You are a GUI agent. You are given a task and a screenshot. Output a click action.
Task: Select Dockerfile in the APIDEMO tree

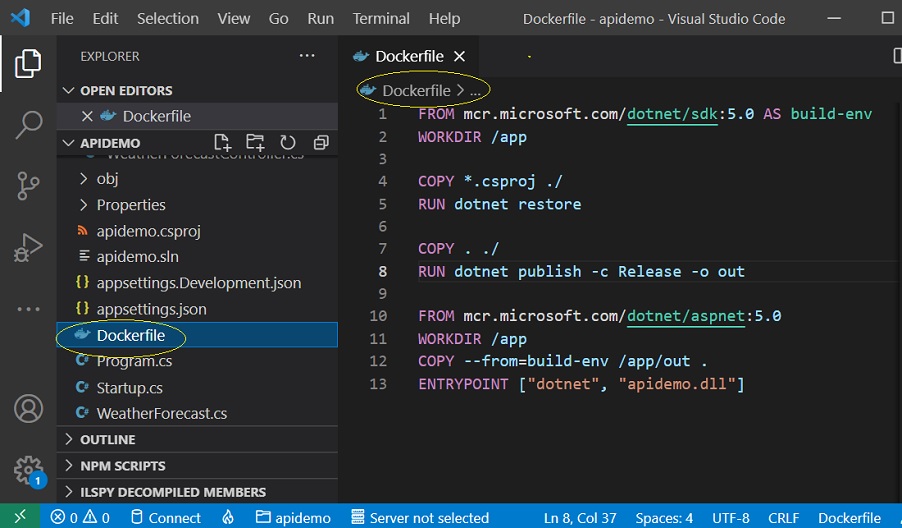pos(197,335)
